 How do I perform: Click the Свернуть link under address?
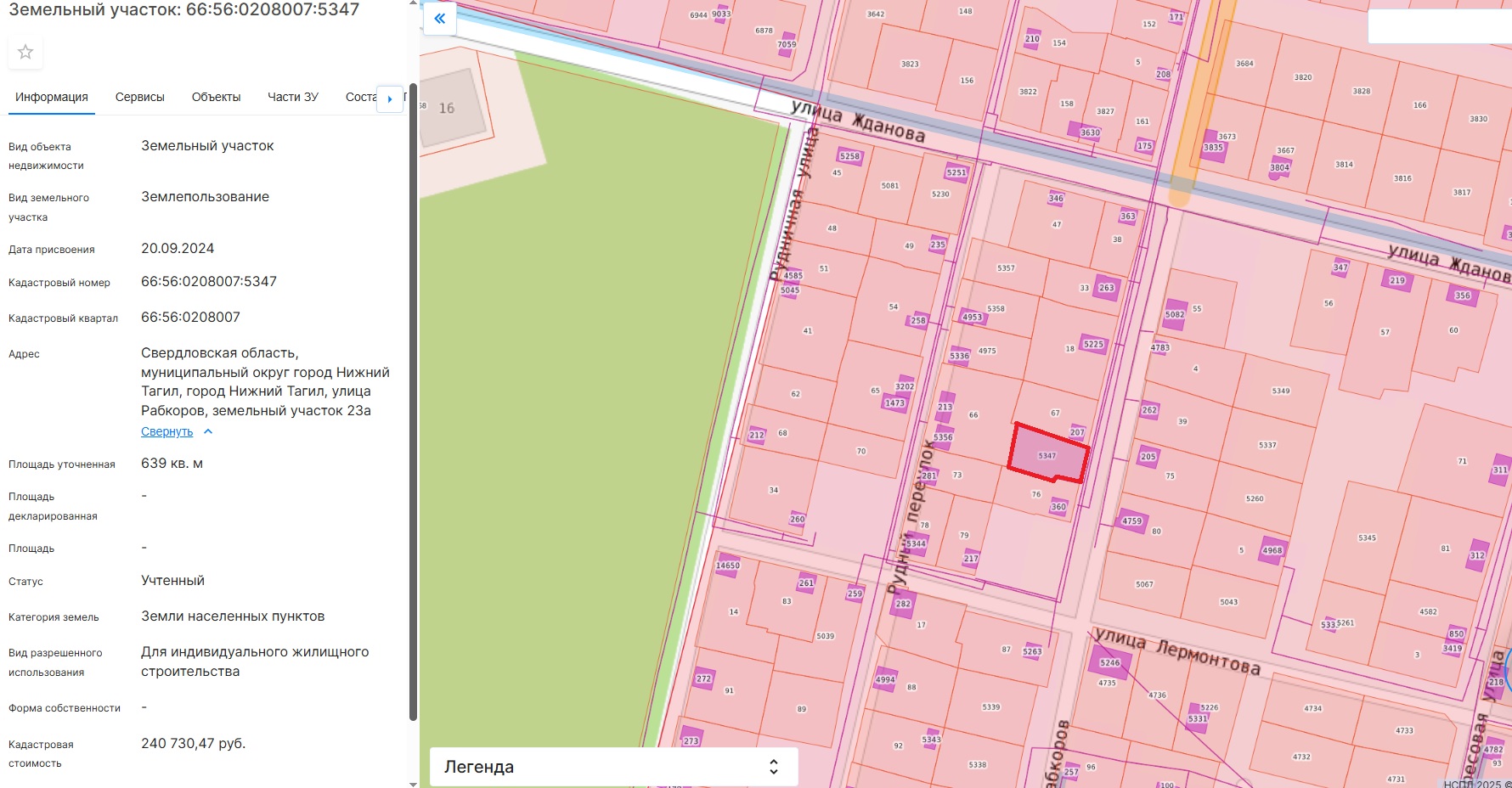pyautogui.click(x=166, y=431)
